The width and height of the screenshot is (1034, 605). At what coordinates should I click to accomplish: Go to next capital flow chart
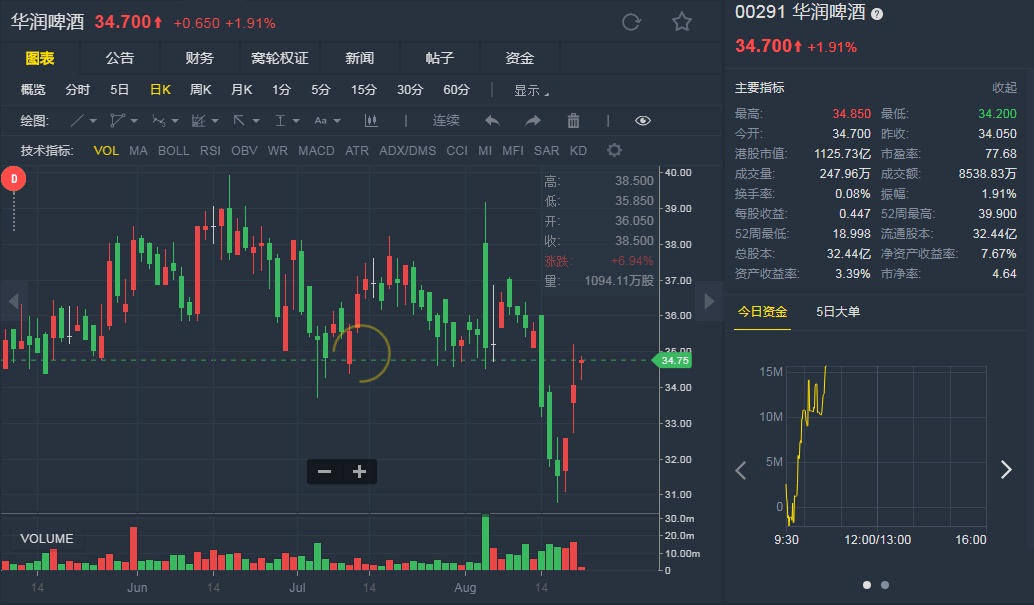point(1006,469)
